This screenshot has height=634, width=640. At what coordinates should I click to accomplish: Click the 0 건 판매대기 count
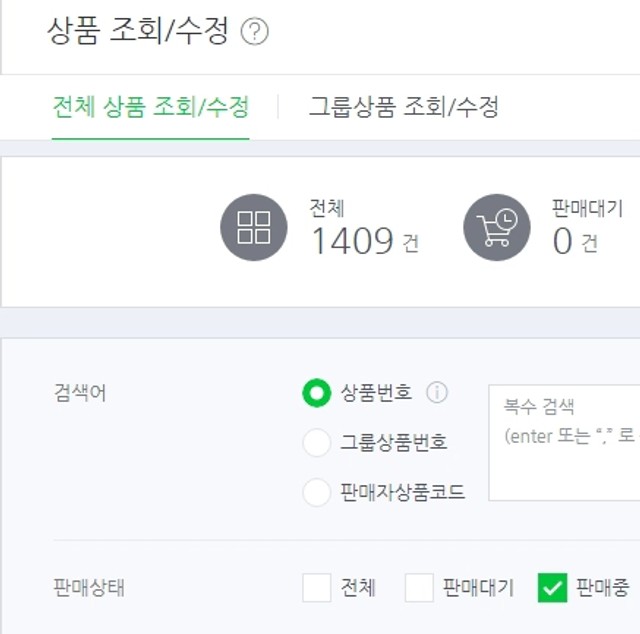(x=576, y=241)
